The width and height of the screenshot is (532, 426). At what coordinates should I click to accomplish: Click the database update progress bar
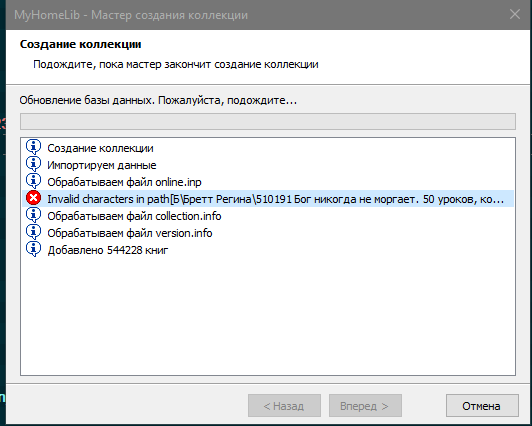[x=268, y=121]
